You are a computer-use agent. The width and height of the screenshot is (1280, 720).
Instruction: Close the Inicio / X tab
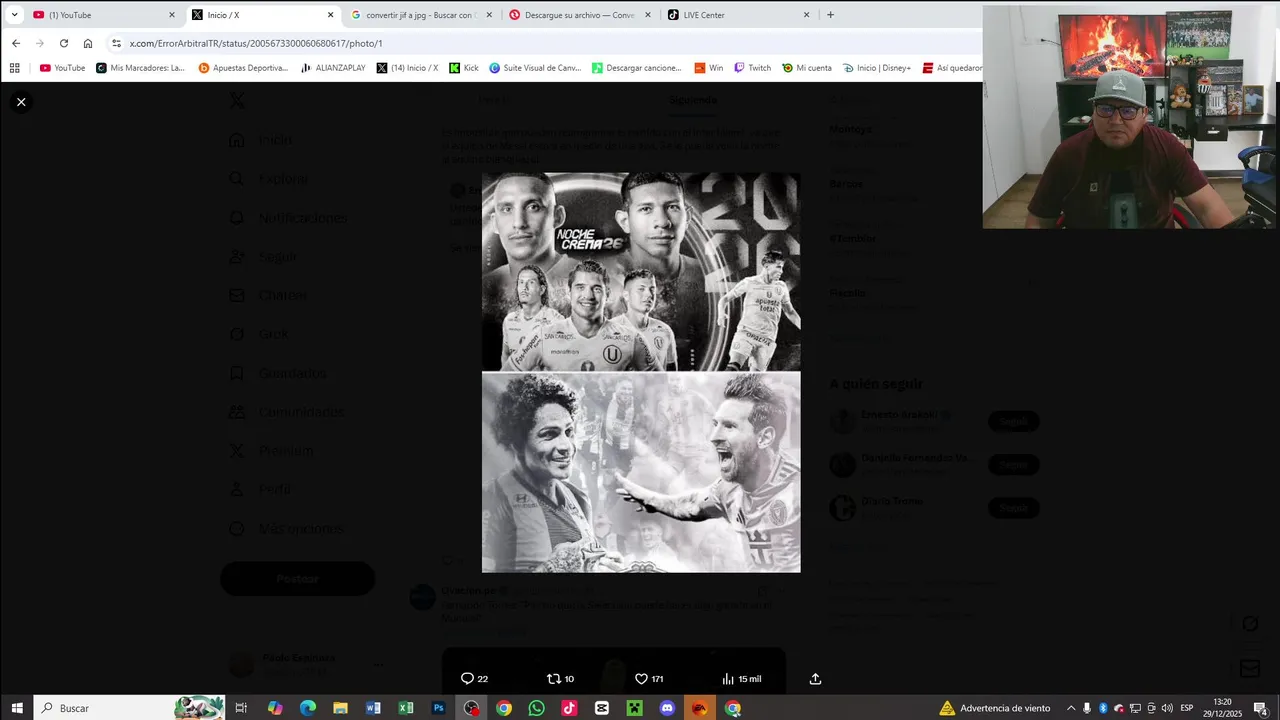coord(330,15)
